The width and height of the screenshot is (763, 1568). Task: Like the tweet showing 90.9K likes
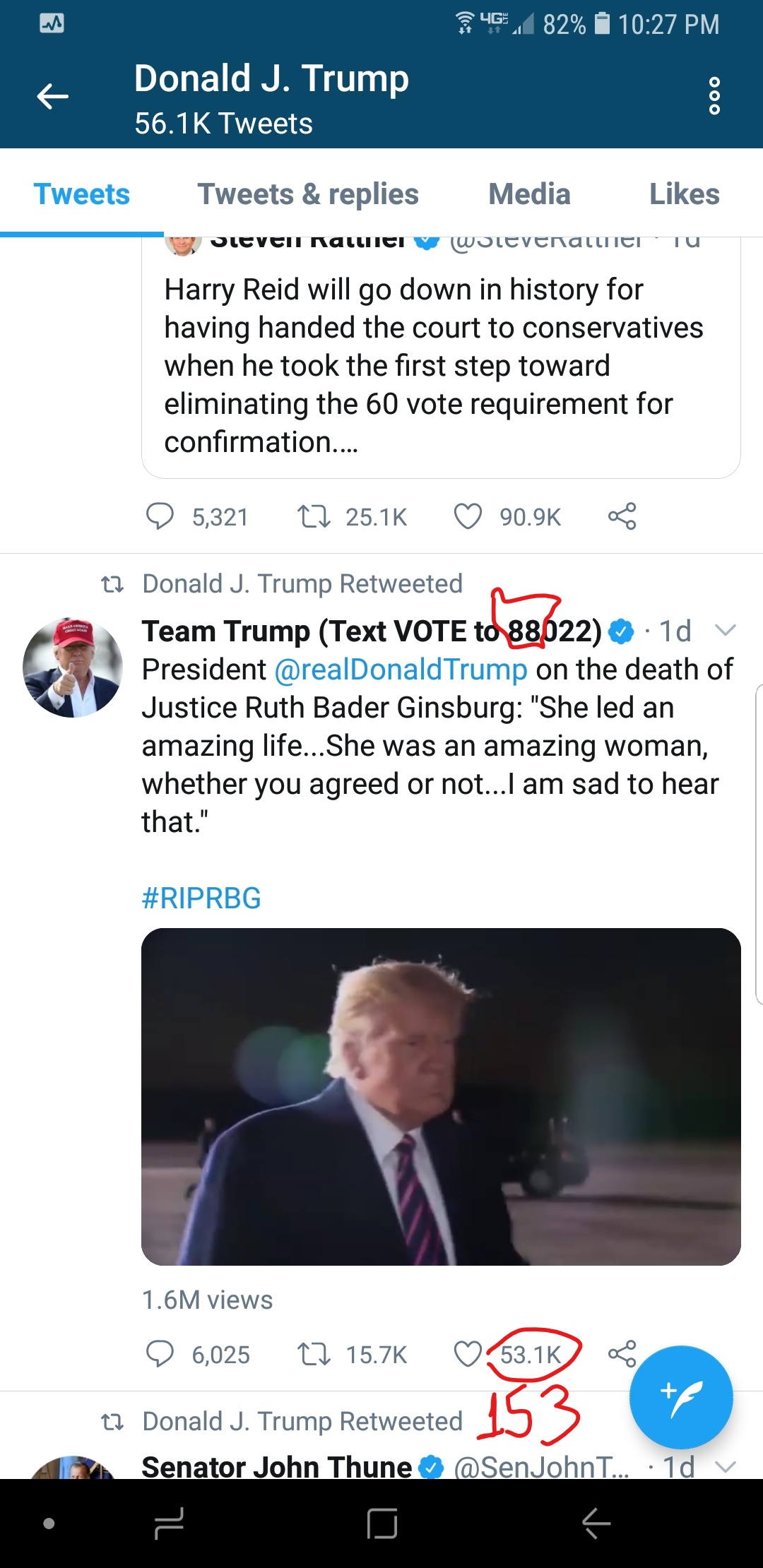(x=468, y=516)
